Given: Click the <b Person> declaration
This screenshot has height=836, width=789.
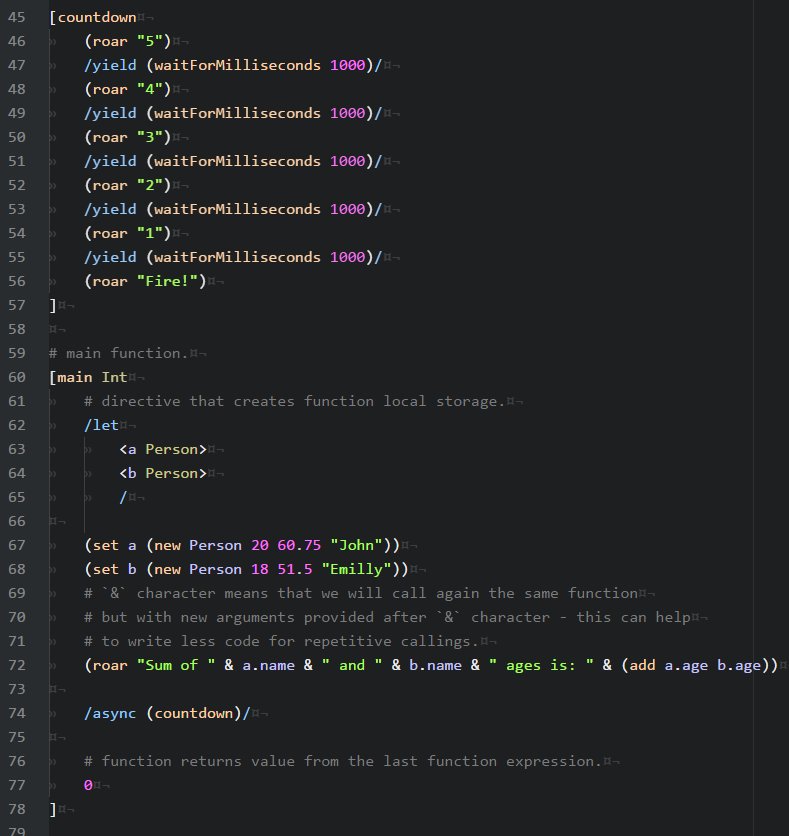Looking at the screenshot, I should coord(163,473).
